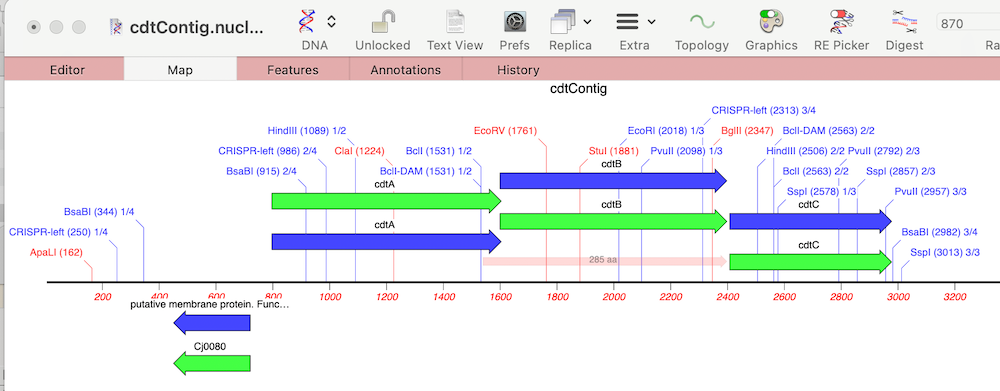Viewport: 1000px width, 391px height.
Task: Click the EcoRV (1761) site label
Action: (506, 131)
